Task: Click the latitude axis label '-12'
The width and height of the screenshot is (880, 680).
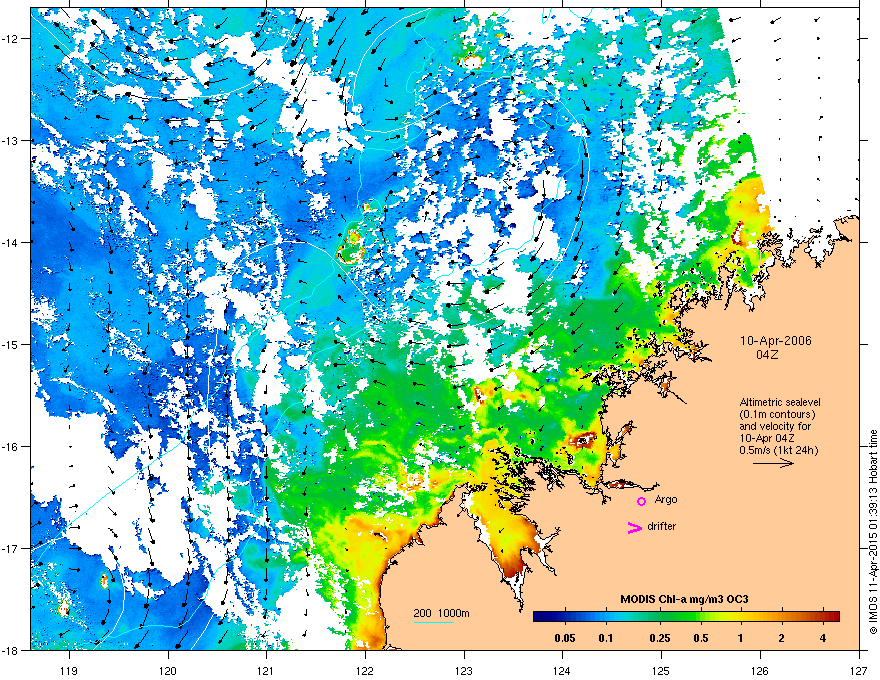Action: 12,38
